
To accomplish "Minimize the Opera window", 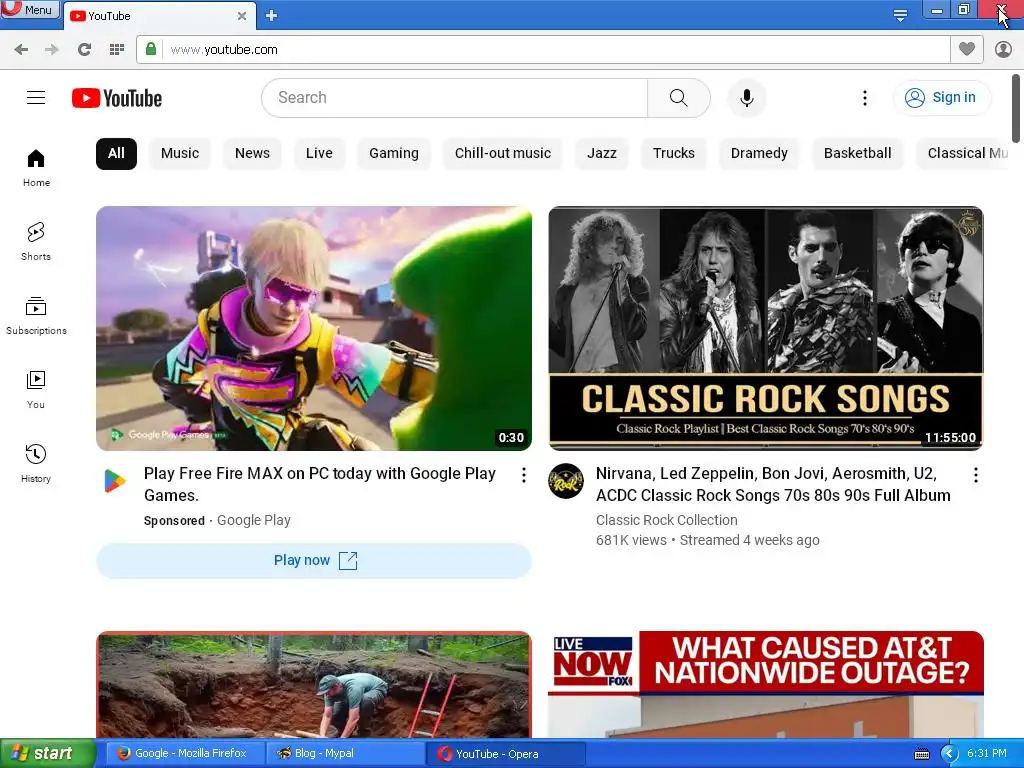I will 936,10.
